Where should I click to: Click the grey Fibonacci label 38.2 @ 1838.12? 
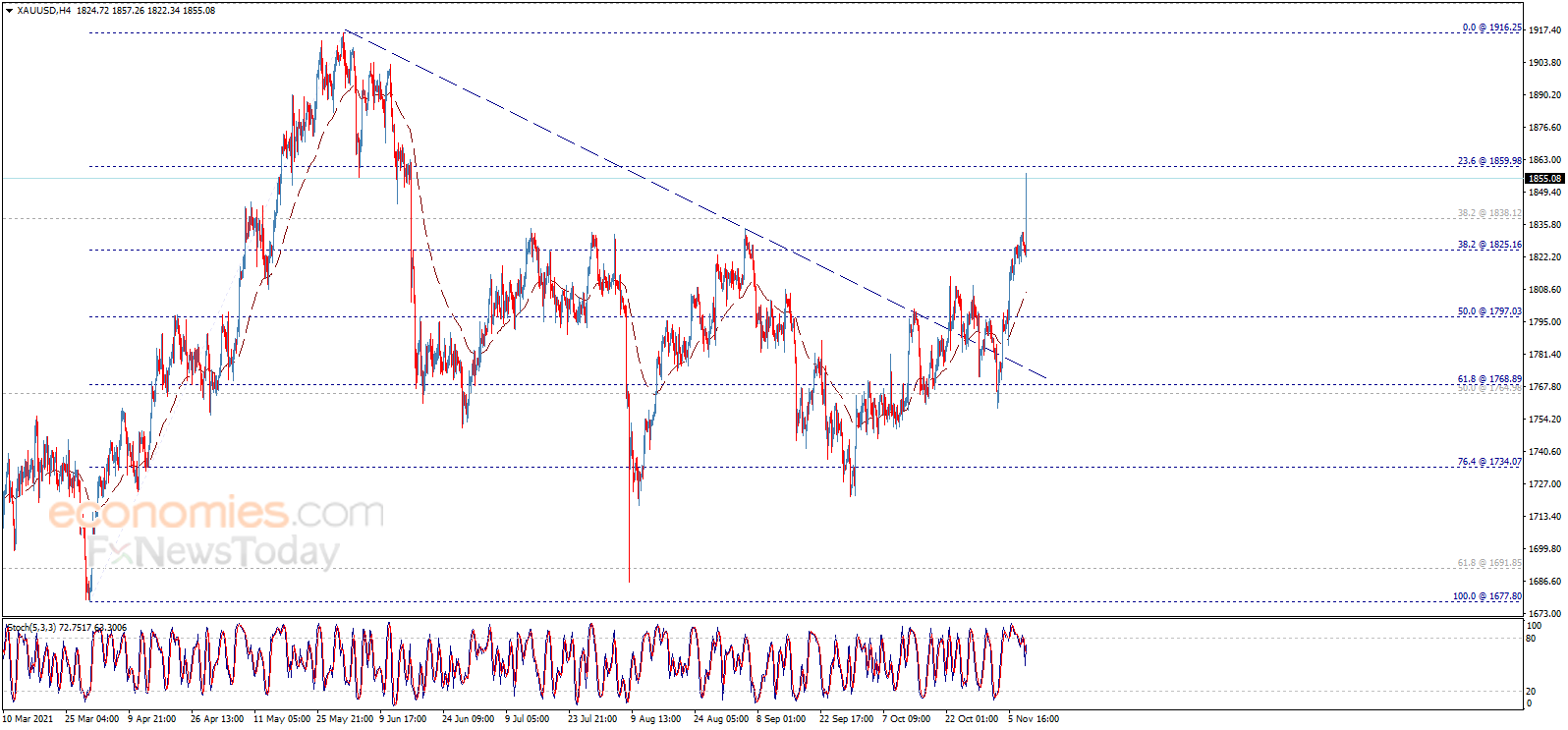(1489, 213)
